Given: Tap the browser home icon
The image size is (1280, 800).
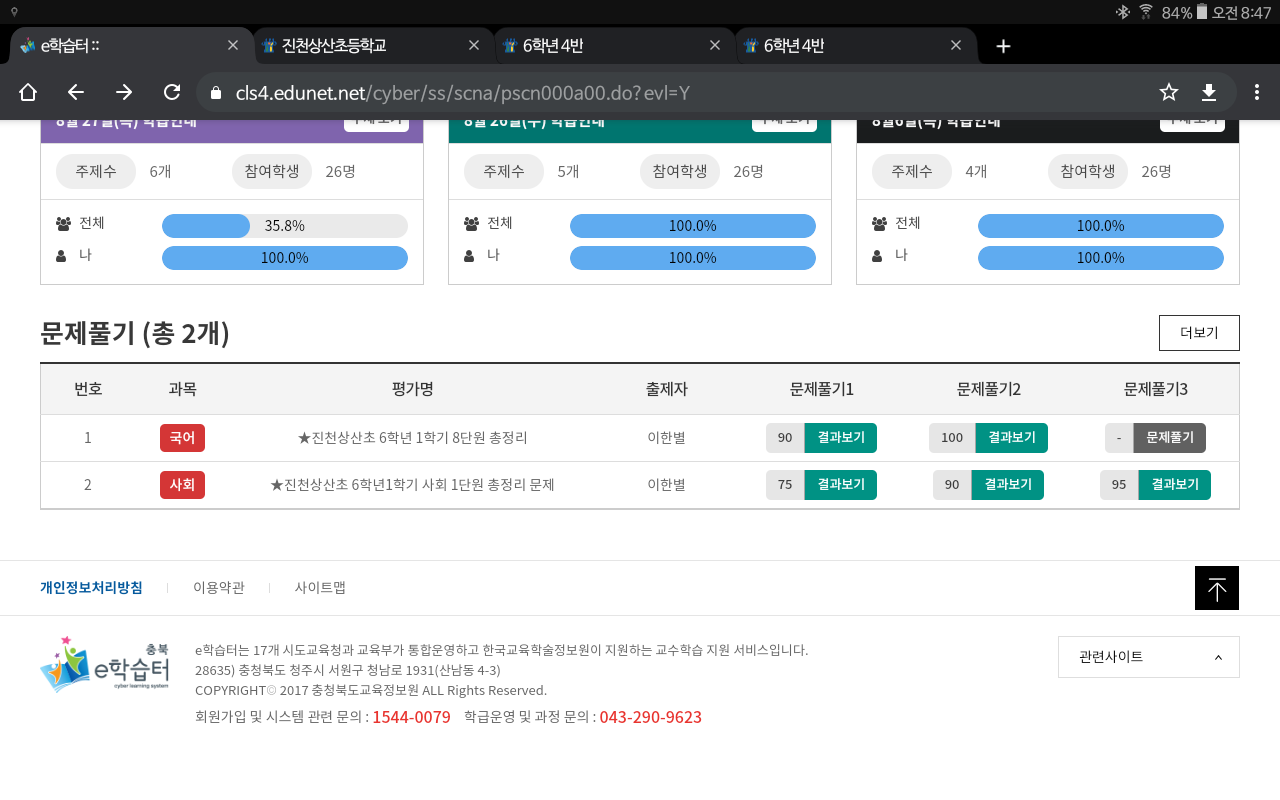Looking at the screenshot, I should pos(28,92).
